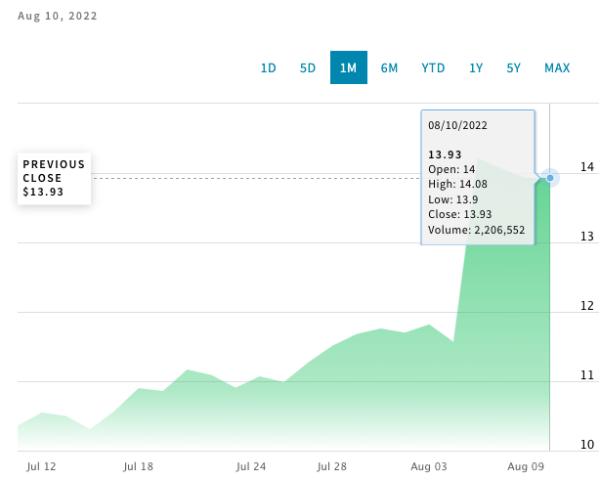Click the Jul 12 axis label
The image size is (600, 480).
(x=41, y=467)
